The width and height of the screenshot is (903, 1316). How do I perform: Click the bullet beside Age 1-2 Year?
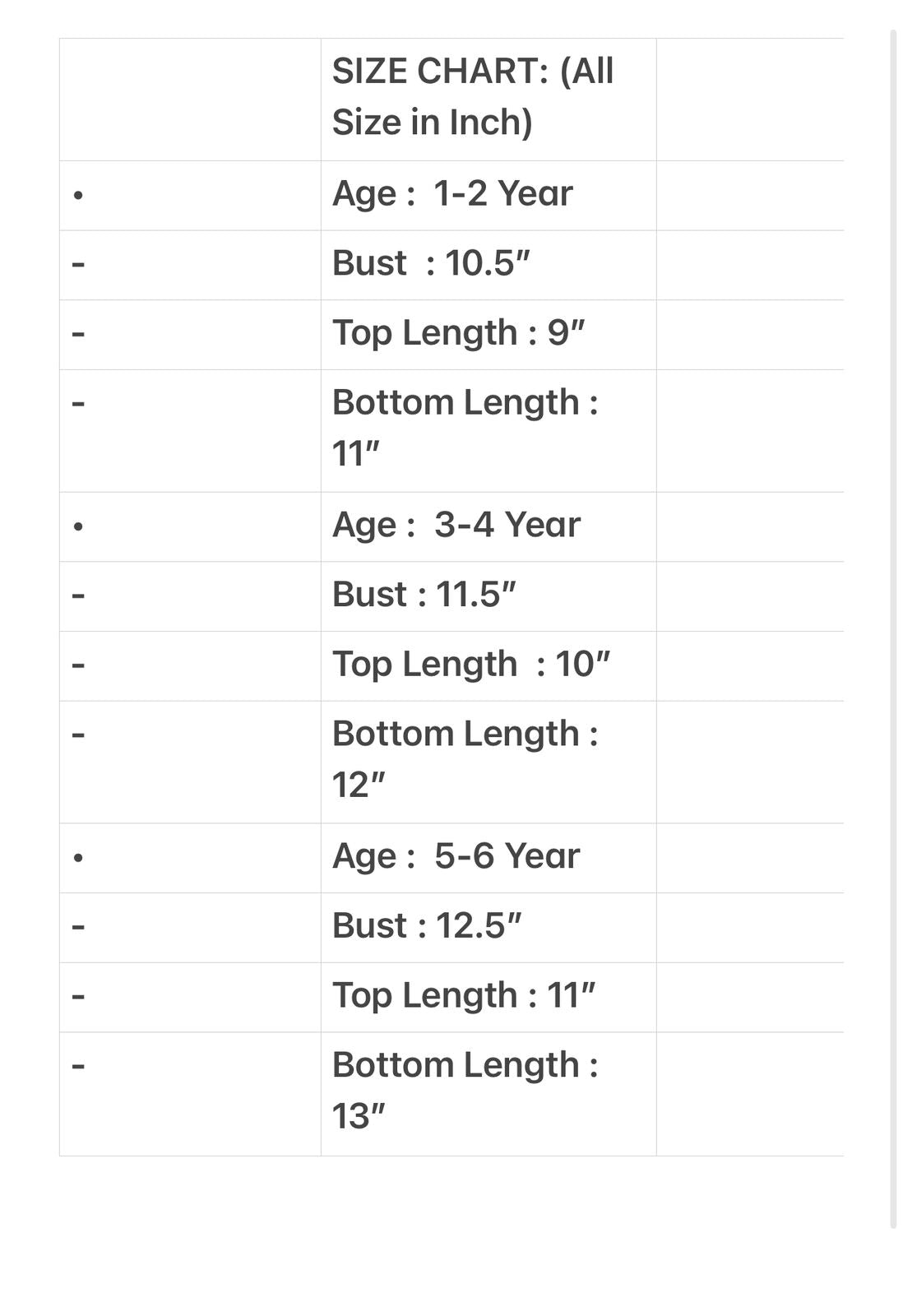click(78, 196)
